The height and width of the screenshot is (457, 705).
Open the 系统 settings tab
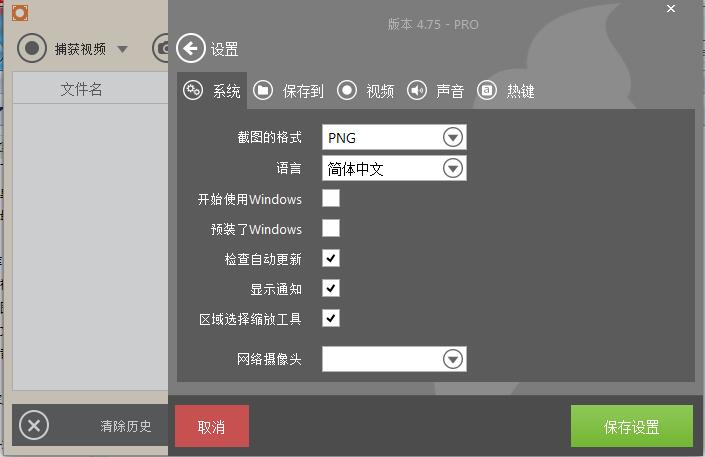click(212, 90)
